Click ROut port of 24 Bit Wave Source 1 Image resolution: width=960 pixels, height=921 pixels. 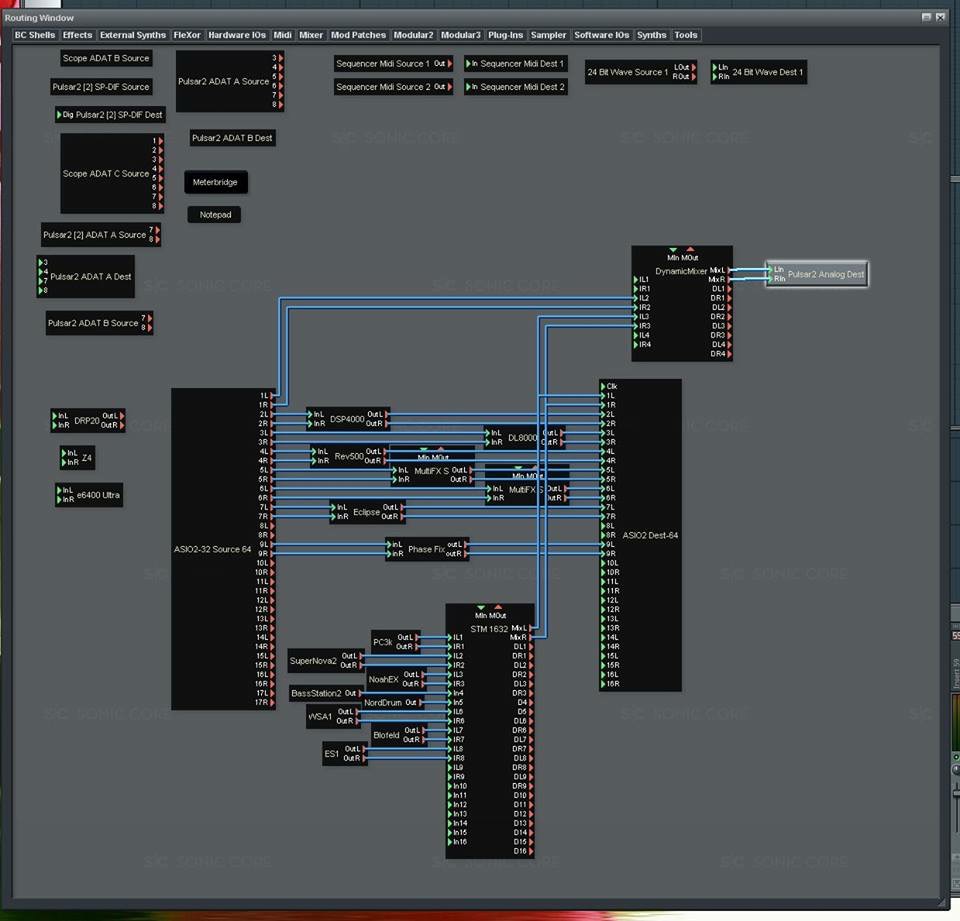693,77
